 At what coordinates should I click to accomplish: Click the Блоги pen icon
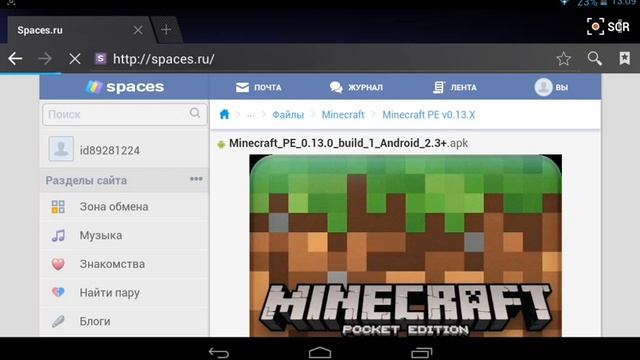[58, 321]
